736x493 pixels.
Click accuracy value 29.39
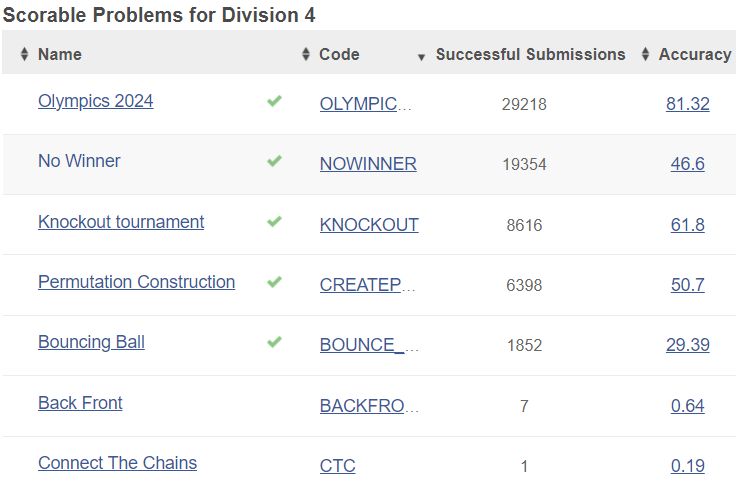click(x=687, y=345)
